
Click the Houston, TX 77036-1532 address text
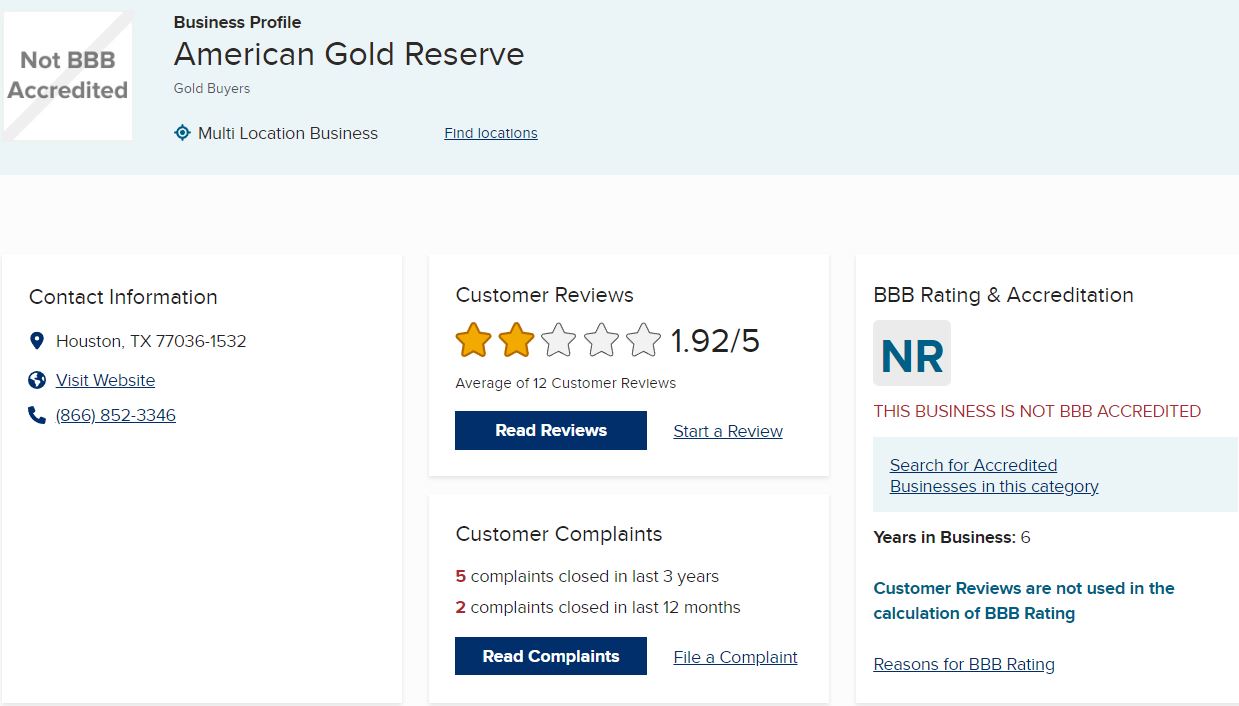click(151, 341)
